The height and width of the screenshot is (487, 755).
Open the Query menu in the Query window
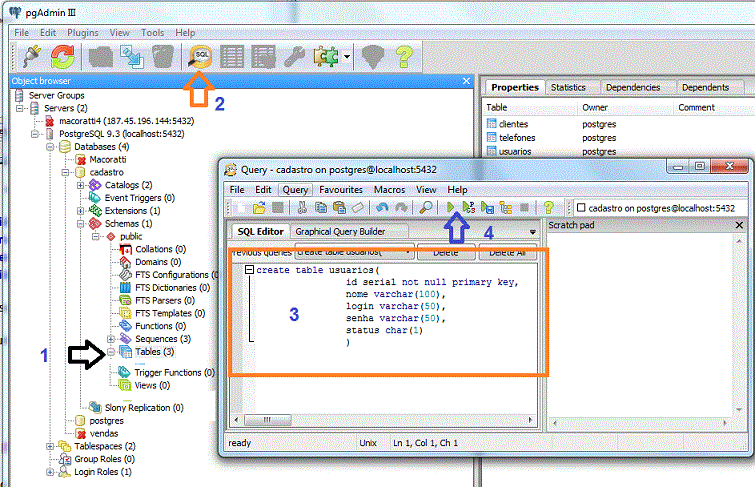(x=295, y=190)
